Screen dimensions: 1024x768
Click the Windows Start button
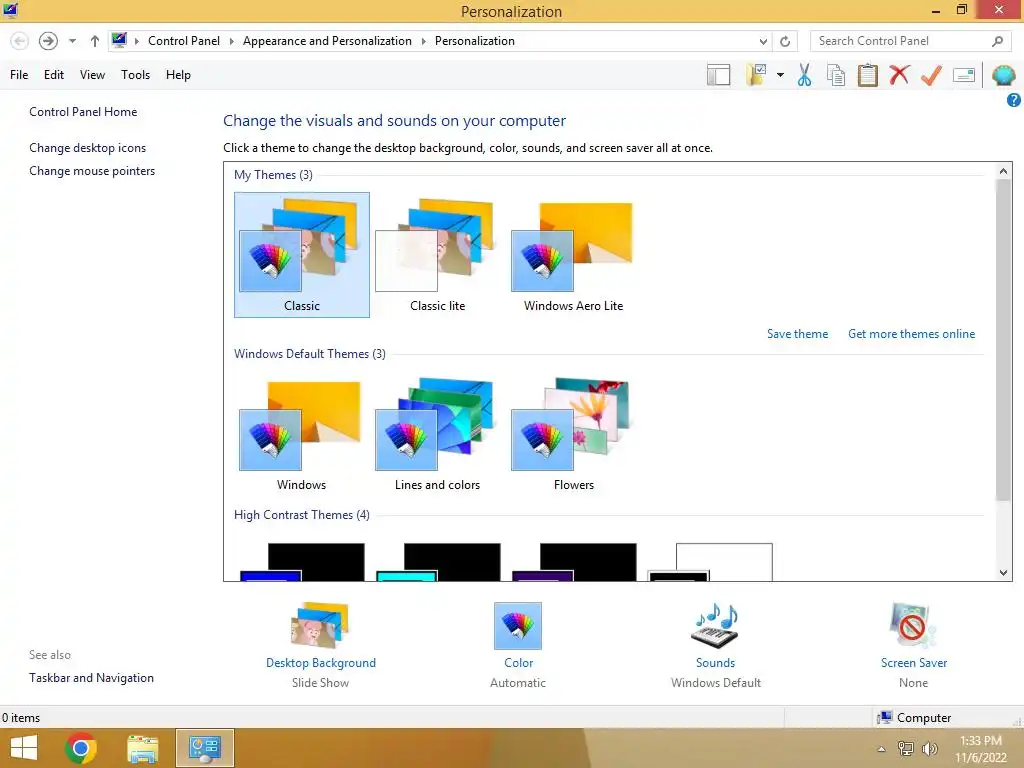24,748
